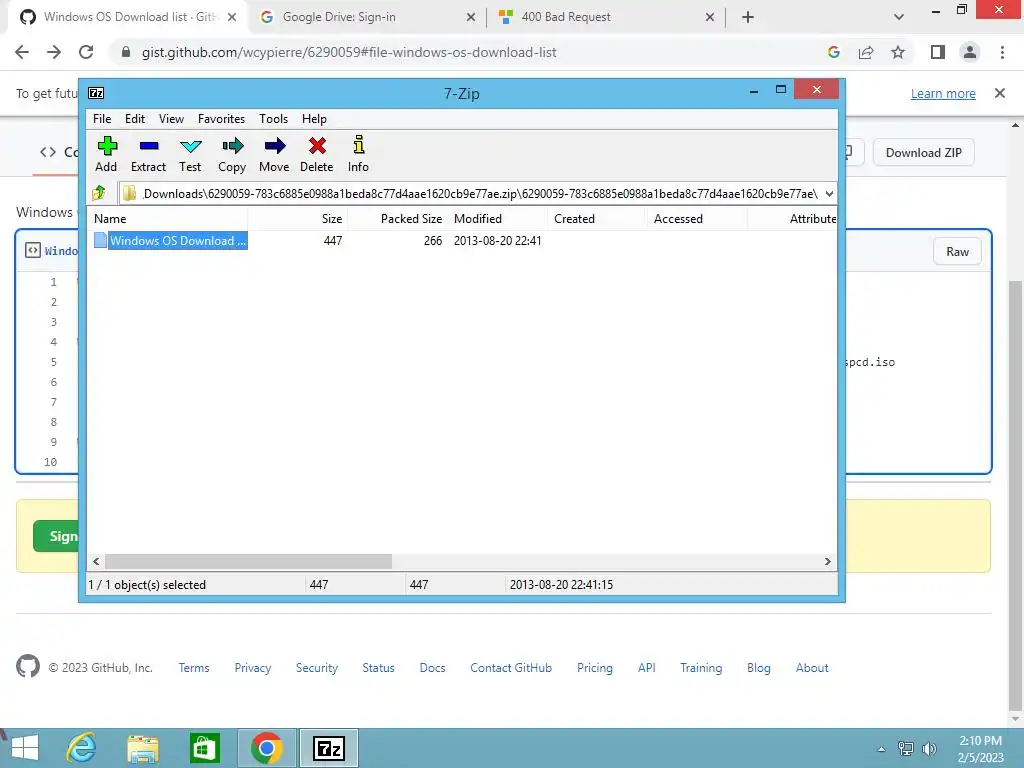
Task: Open Chrome tab search dropdown
Action: coord(899,17)
